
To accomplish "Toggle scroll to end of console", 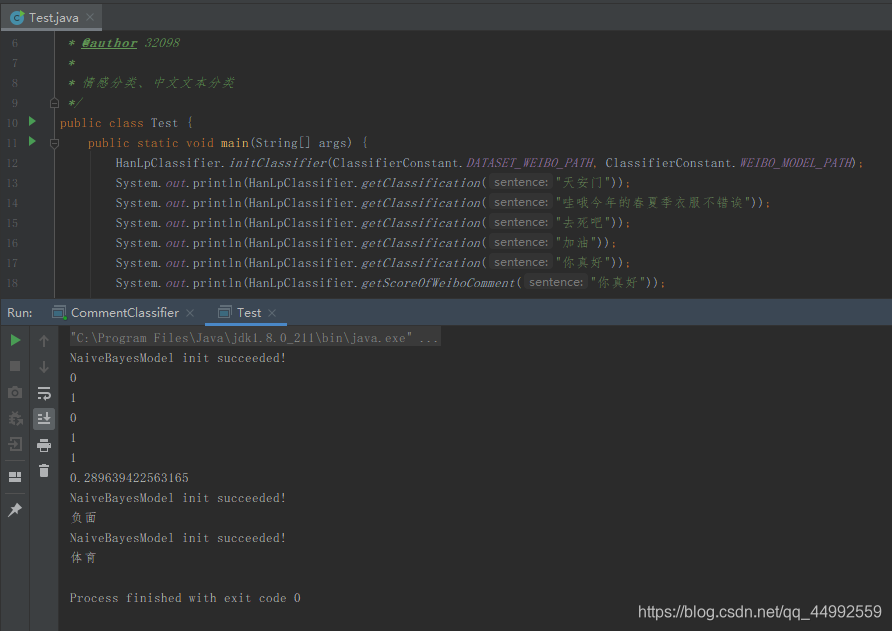I will point(44,419).
